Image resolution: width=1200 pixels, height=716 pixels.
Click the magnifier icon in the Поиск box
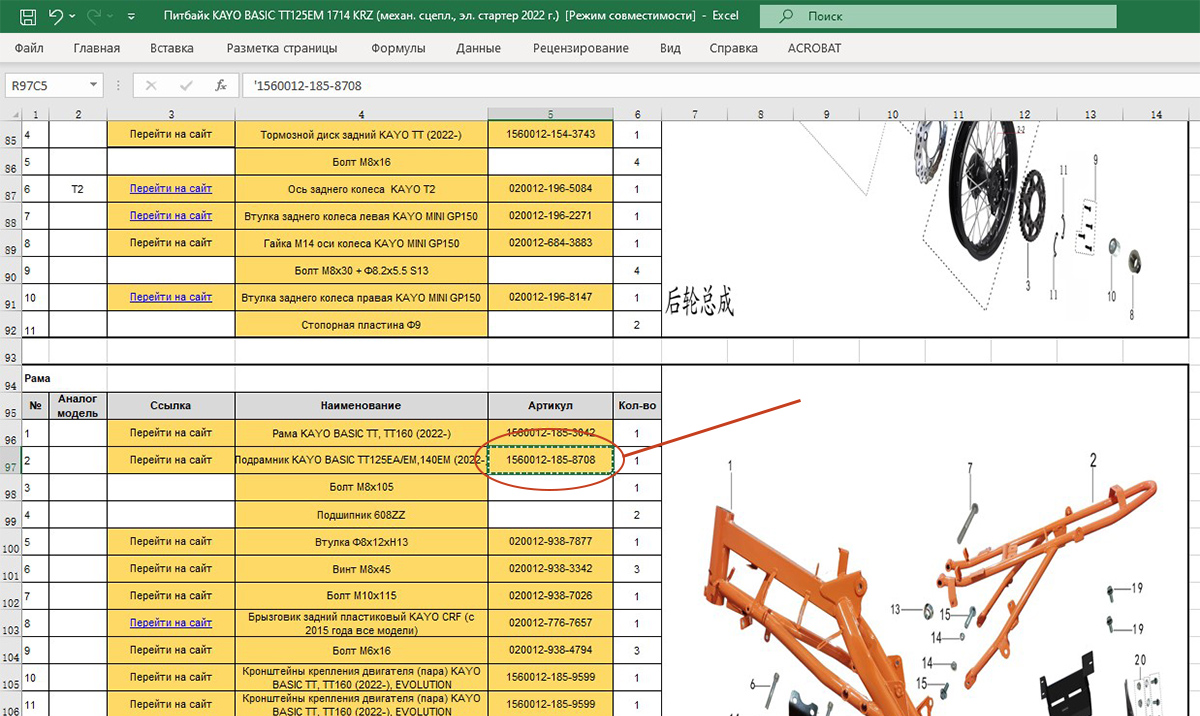787,17
